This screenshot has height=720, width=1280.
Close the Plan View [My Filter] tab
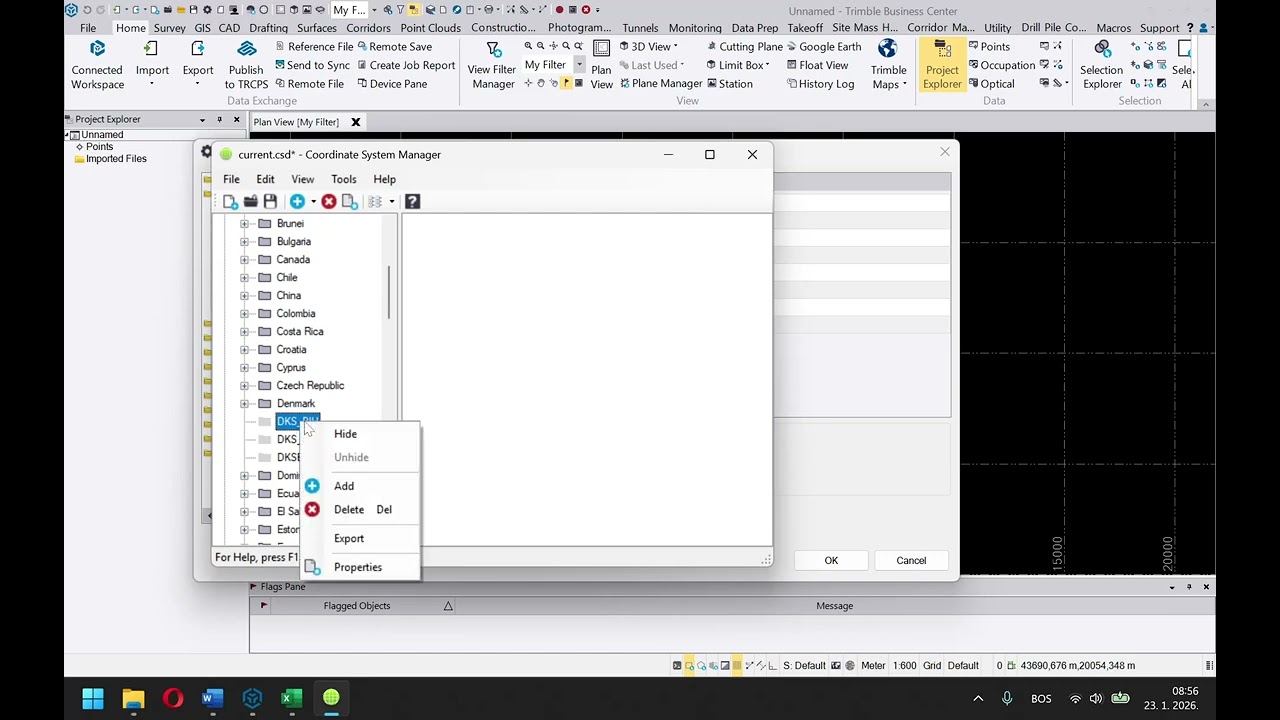355,122
